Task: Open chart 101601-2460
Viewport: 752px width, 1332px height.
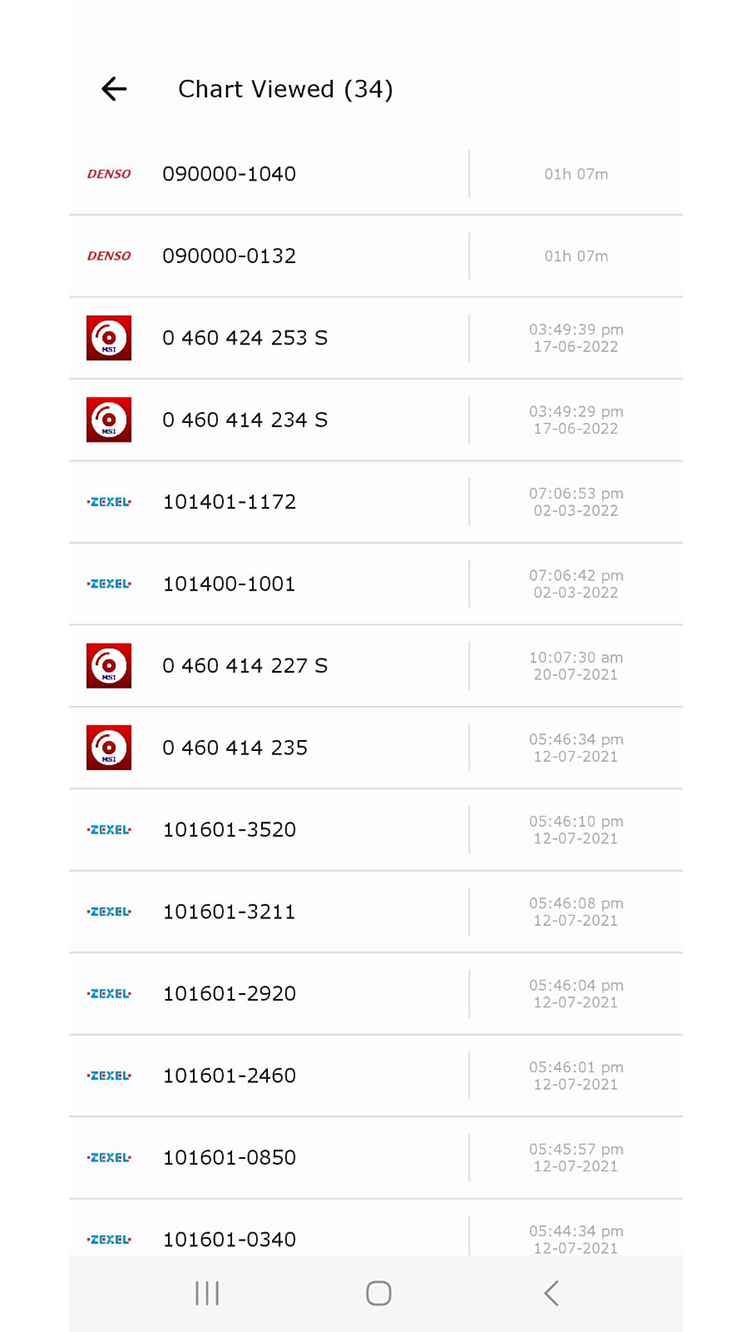Action: [x=229, y=1076]
